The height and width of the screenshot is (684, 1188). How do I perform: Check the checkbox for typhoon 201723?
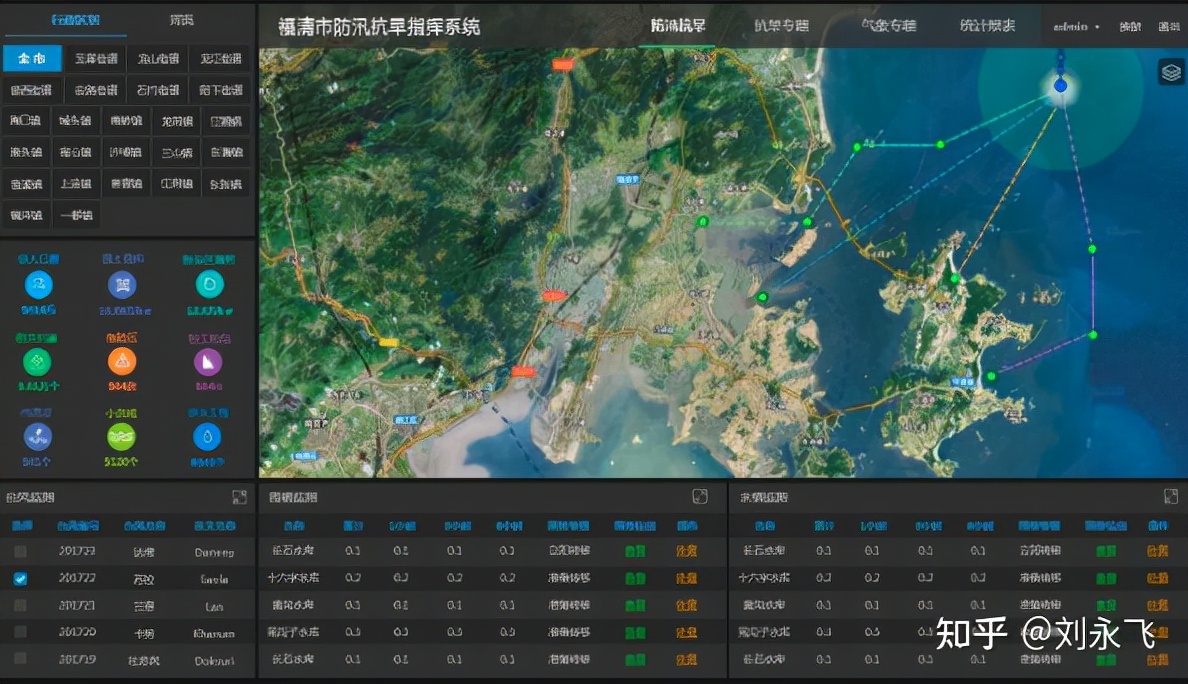[20, 551]
